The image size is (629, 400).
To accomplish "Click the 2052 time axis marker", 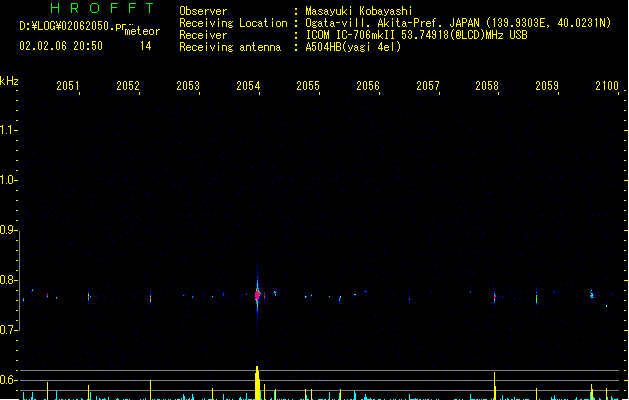I will (128, 86).
